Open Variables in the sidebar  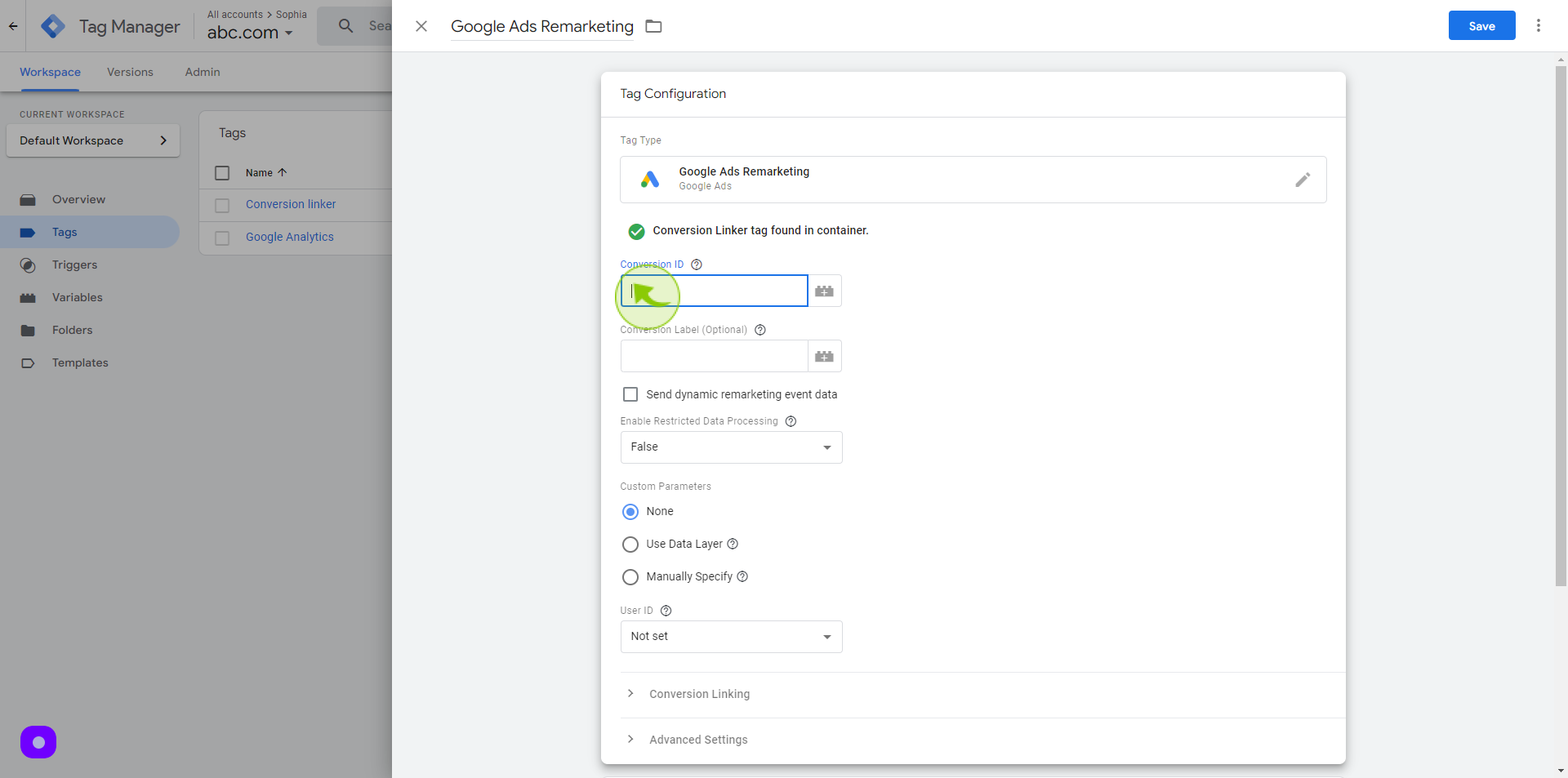click(78, 297)
